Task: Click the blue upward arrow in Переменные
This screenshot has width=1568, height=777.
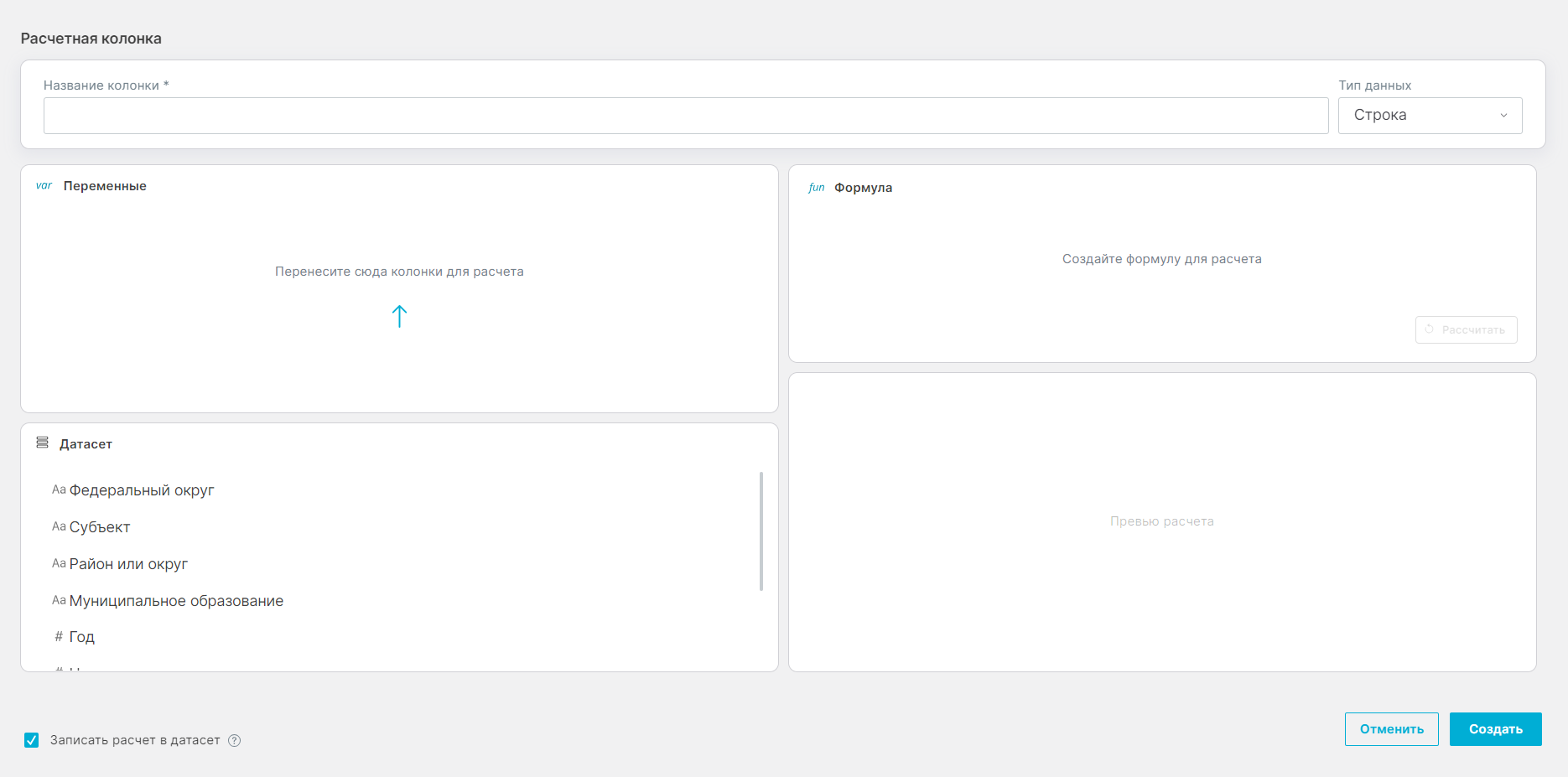Action: click(399, 316)
